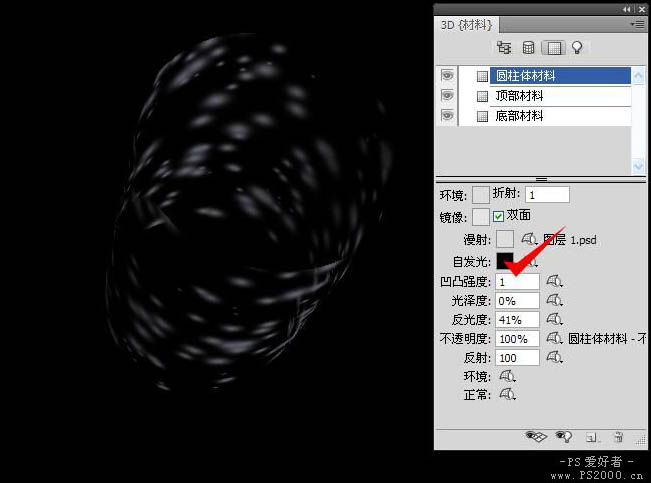
Task: Click the 漫射 color swatch
Action: 505,239
